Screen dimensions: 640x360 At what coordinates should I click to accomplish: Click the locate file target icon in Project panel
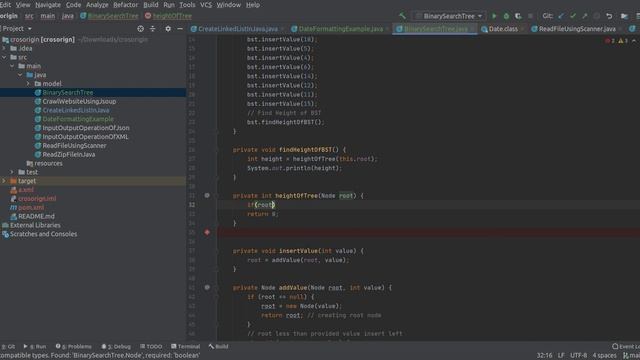click(140, 29)
